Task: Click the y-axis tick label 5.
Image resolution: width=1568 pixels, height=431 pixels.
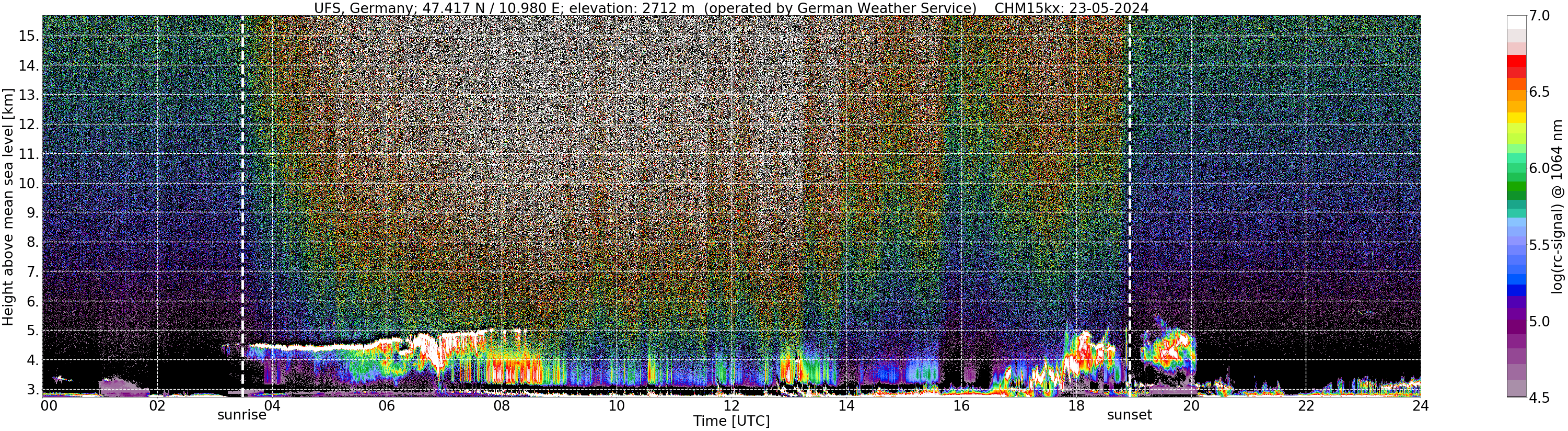Action: click(x=33, y=331)
